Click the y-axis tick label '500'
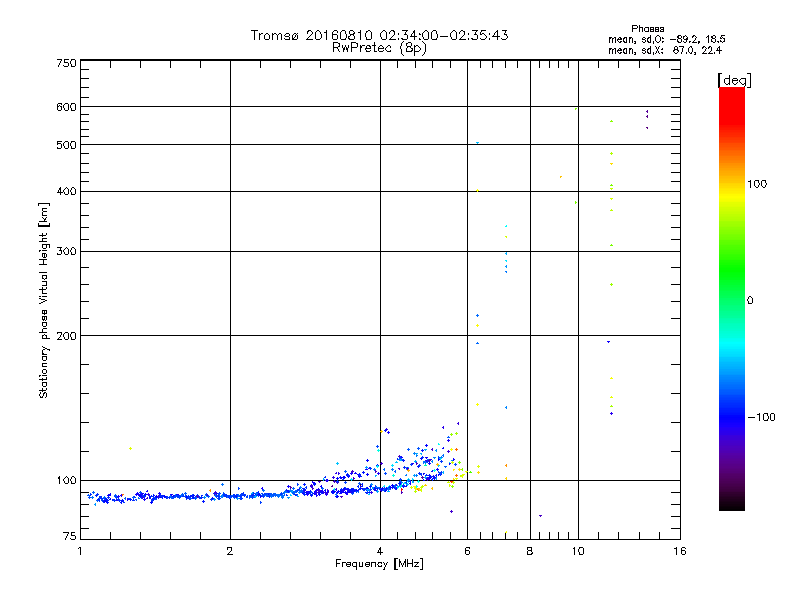This screenshot has width=800, height=600. coord(66,145)
